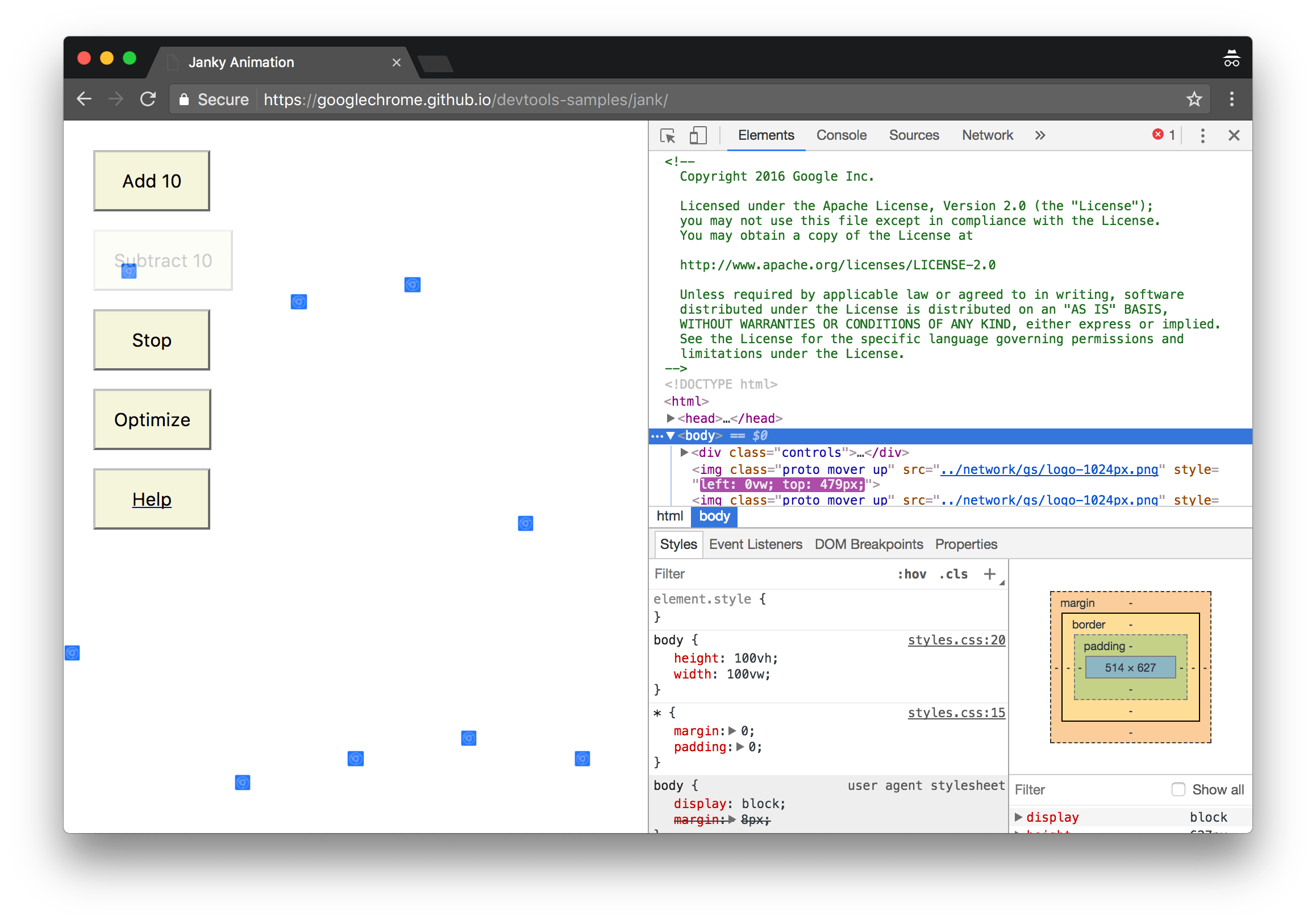Click the browser forward arrow
This screenshot has width=1316, height=924.
(116, 100)
